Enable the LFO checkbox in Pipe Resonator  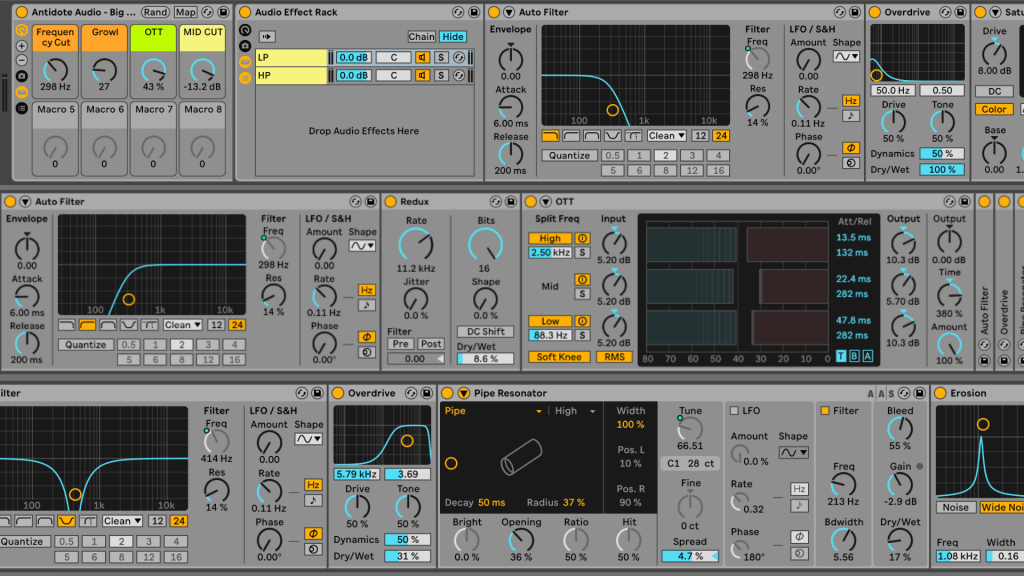[x=735, y=411]
